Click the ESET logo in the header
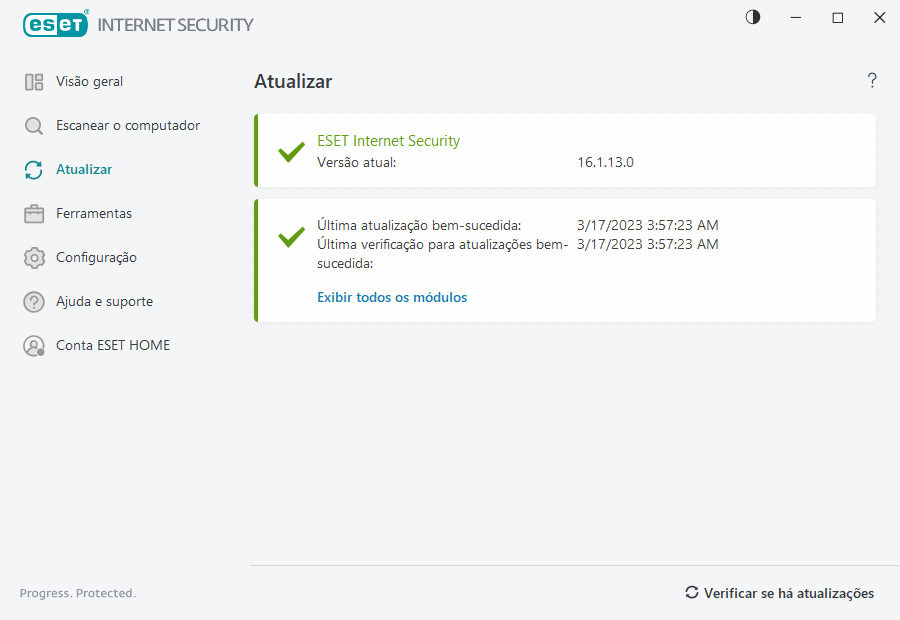This screenshot has width=900, height=620. (56, 24)
